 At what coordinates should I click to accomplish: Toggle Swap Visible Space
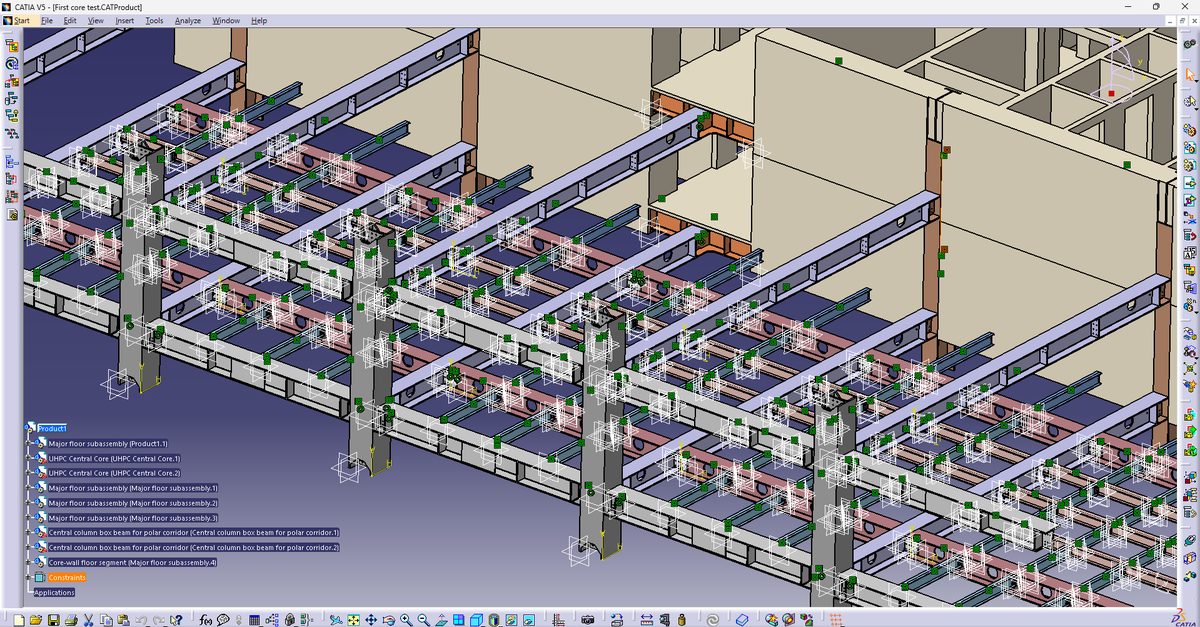coord(529,619)
